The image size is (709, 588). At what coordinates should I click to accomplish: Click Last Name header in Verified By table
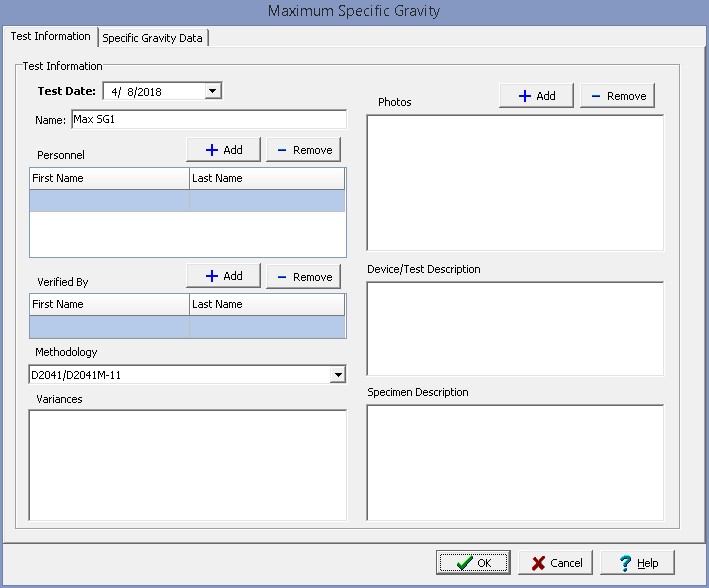point(266,304)
